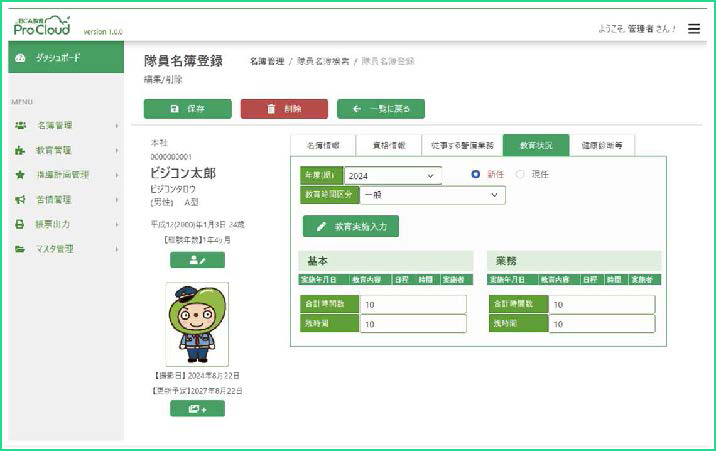
Task: Click the green 保存 button
Action: [x=187, y=109]
